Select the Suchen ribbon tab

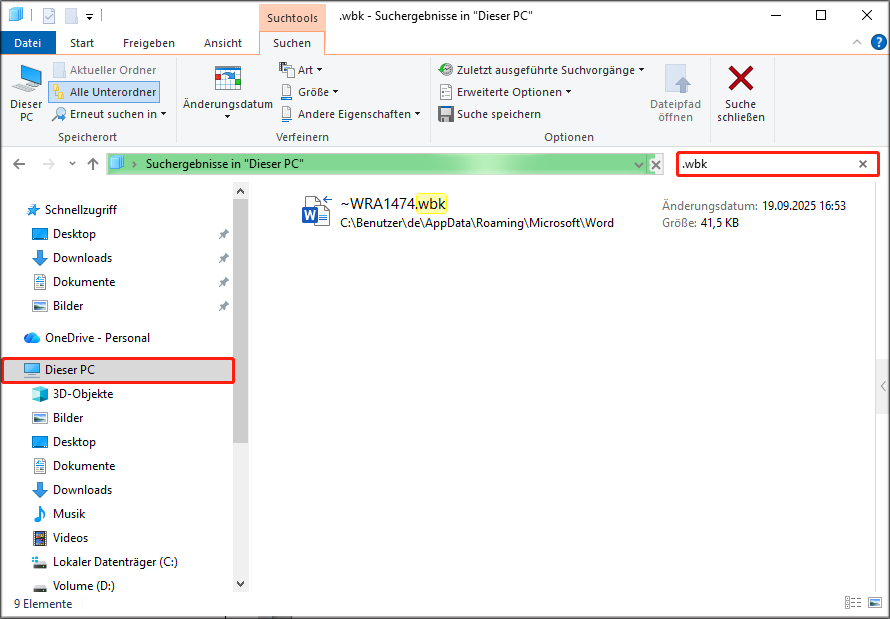click(292, 43)
